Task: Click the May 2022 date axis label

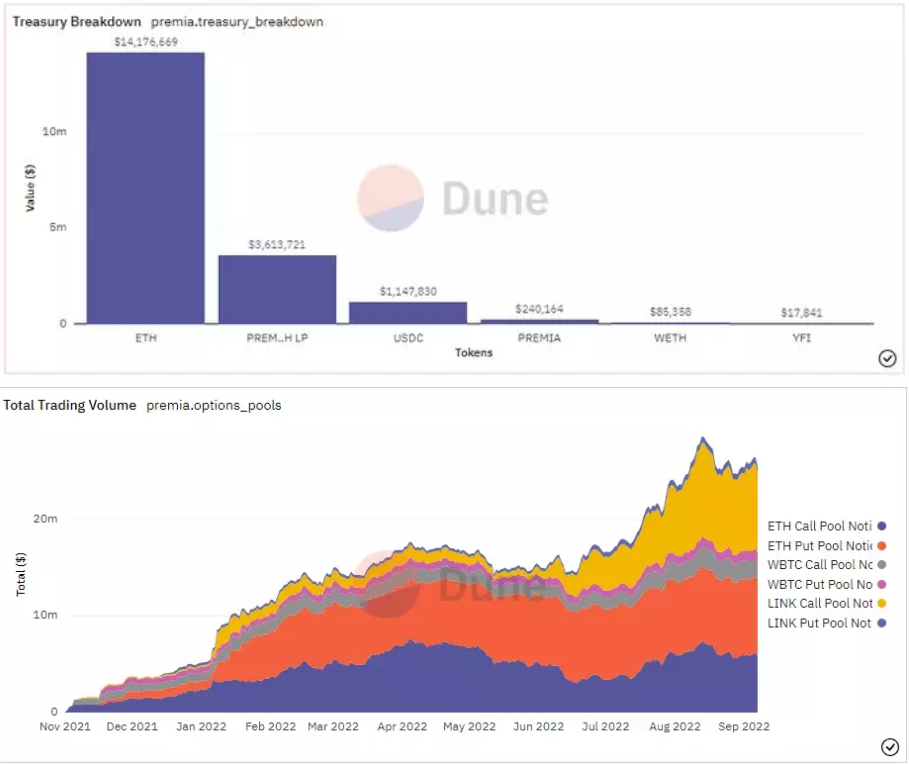Action: pyautogui.click(x=470, y=726)
